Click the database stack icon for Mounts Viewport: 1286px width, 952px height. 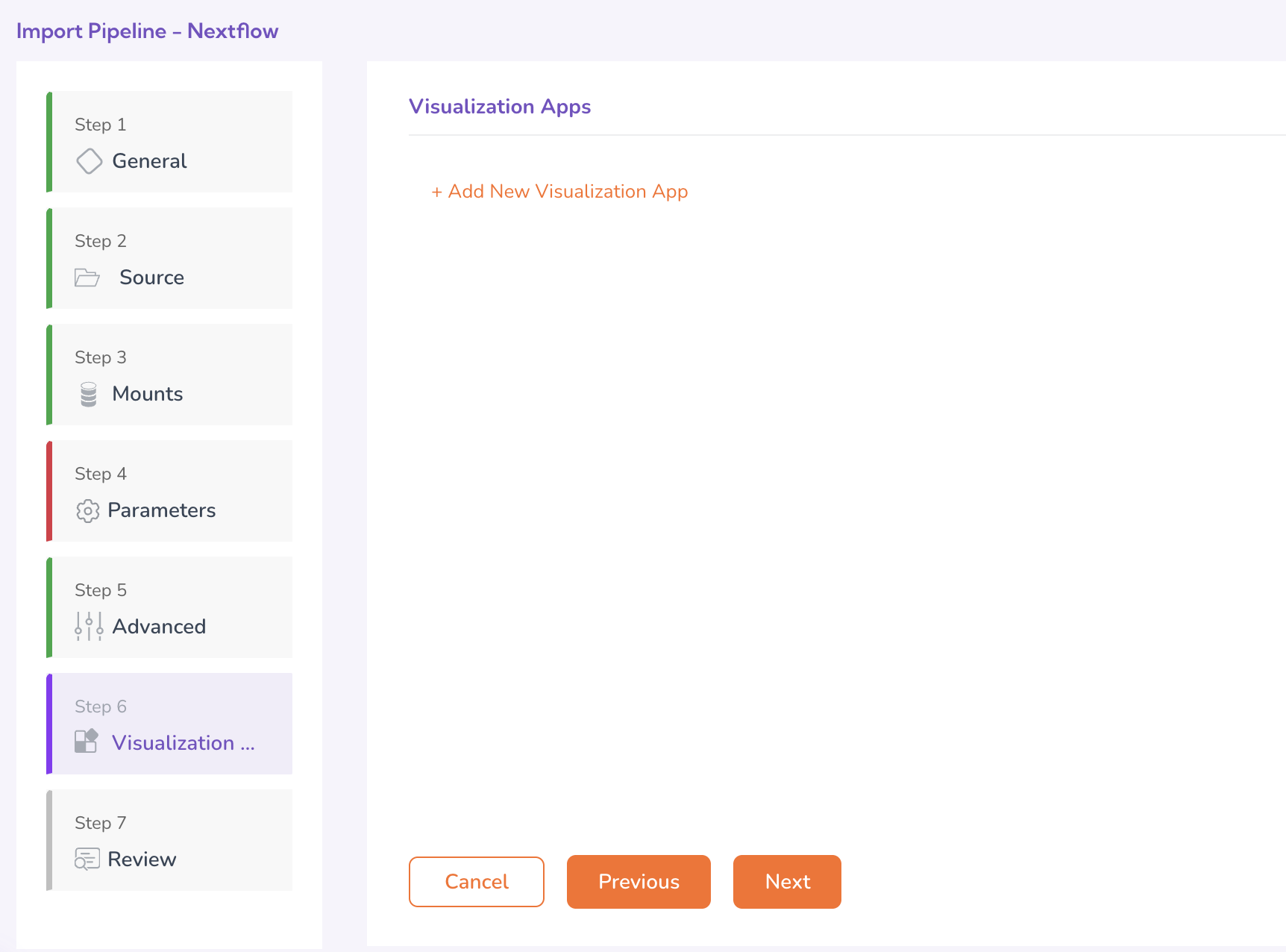click(89, 394)
